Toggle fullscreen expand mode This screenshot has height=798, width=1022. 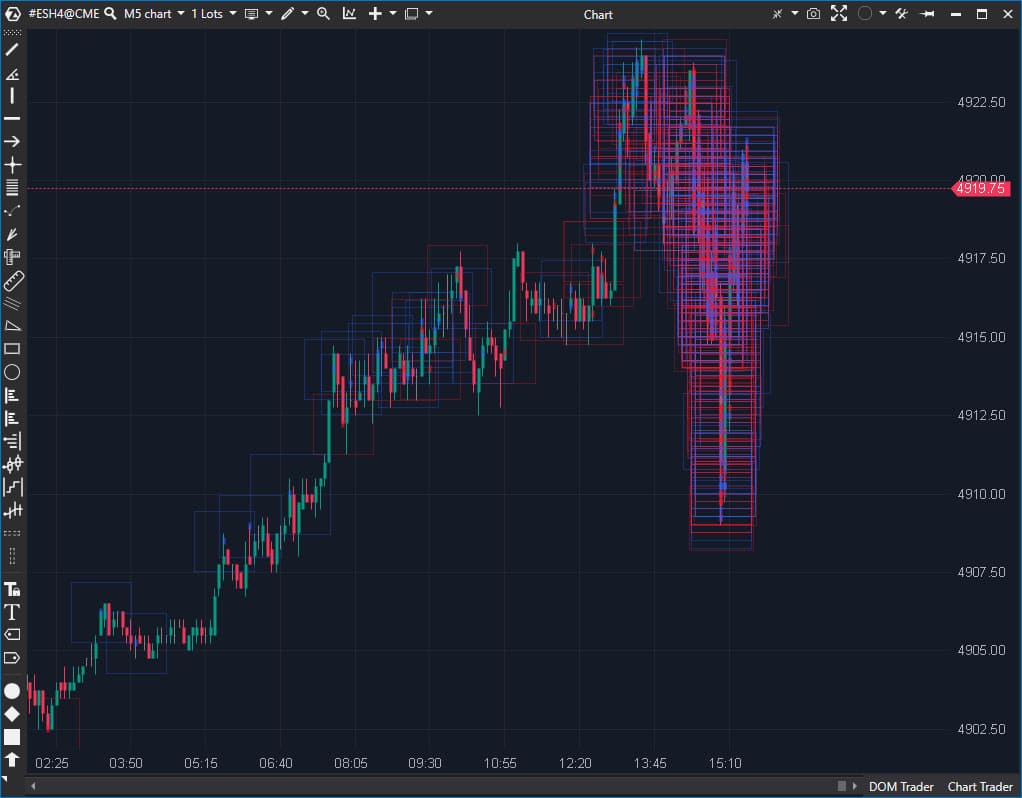tap(839, 14)
